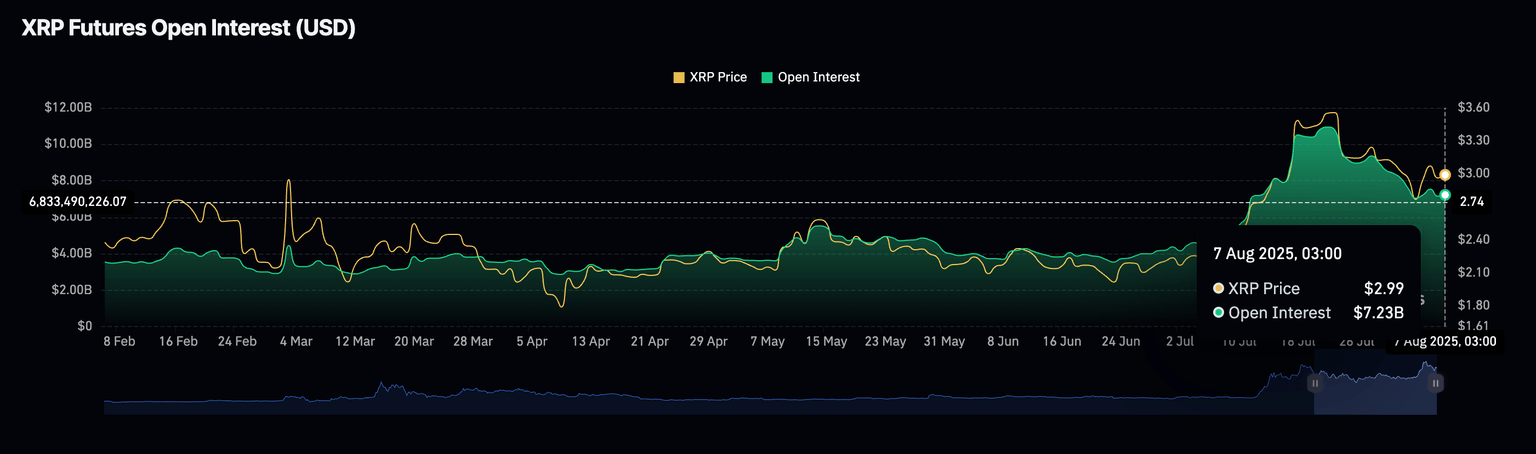The width and height of the screenshot is (1536, 454).
Task: Click the left range selector handle
Action: [x=1315, y=382]
